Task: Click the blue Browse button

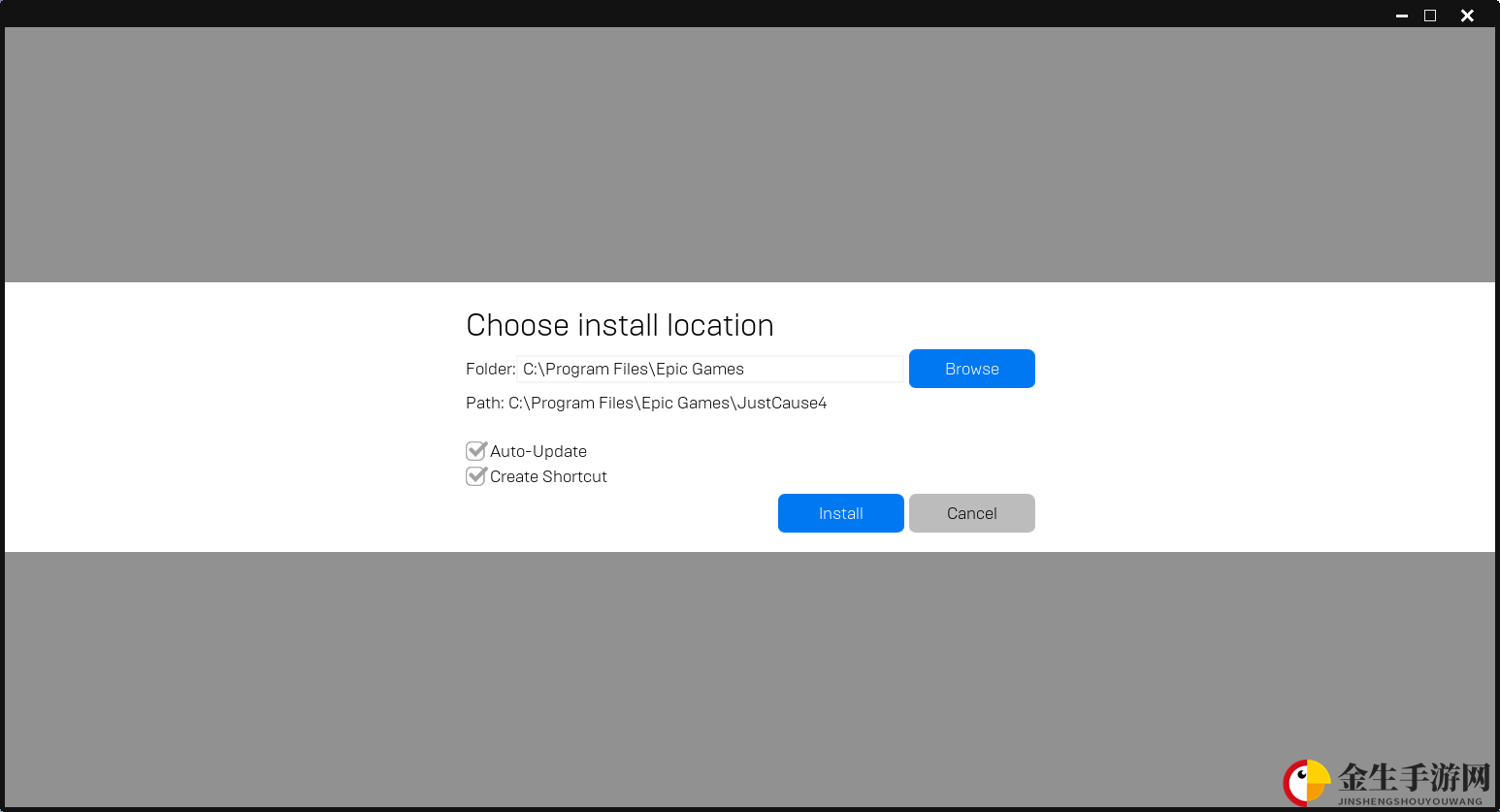Action: (x=971, y=369)
